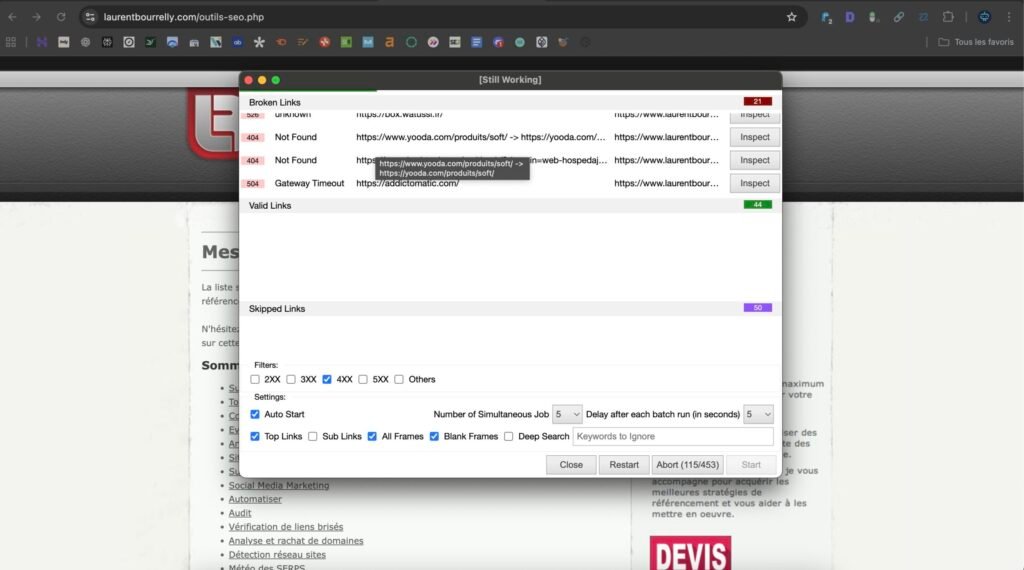Screen dimensions: 1024x570
Task: Click the browser reload page icon
Action: (x=61, y=17)
